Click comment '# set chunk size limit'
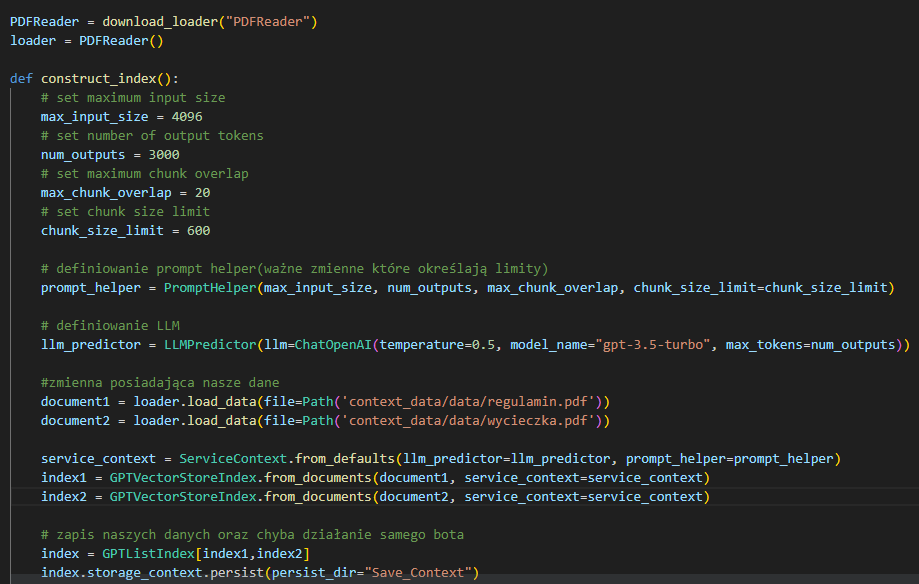The width and height of the screenshot is (919, 584). (125, 212)
